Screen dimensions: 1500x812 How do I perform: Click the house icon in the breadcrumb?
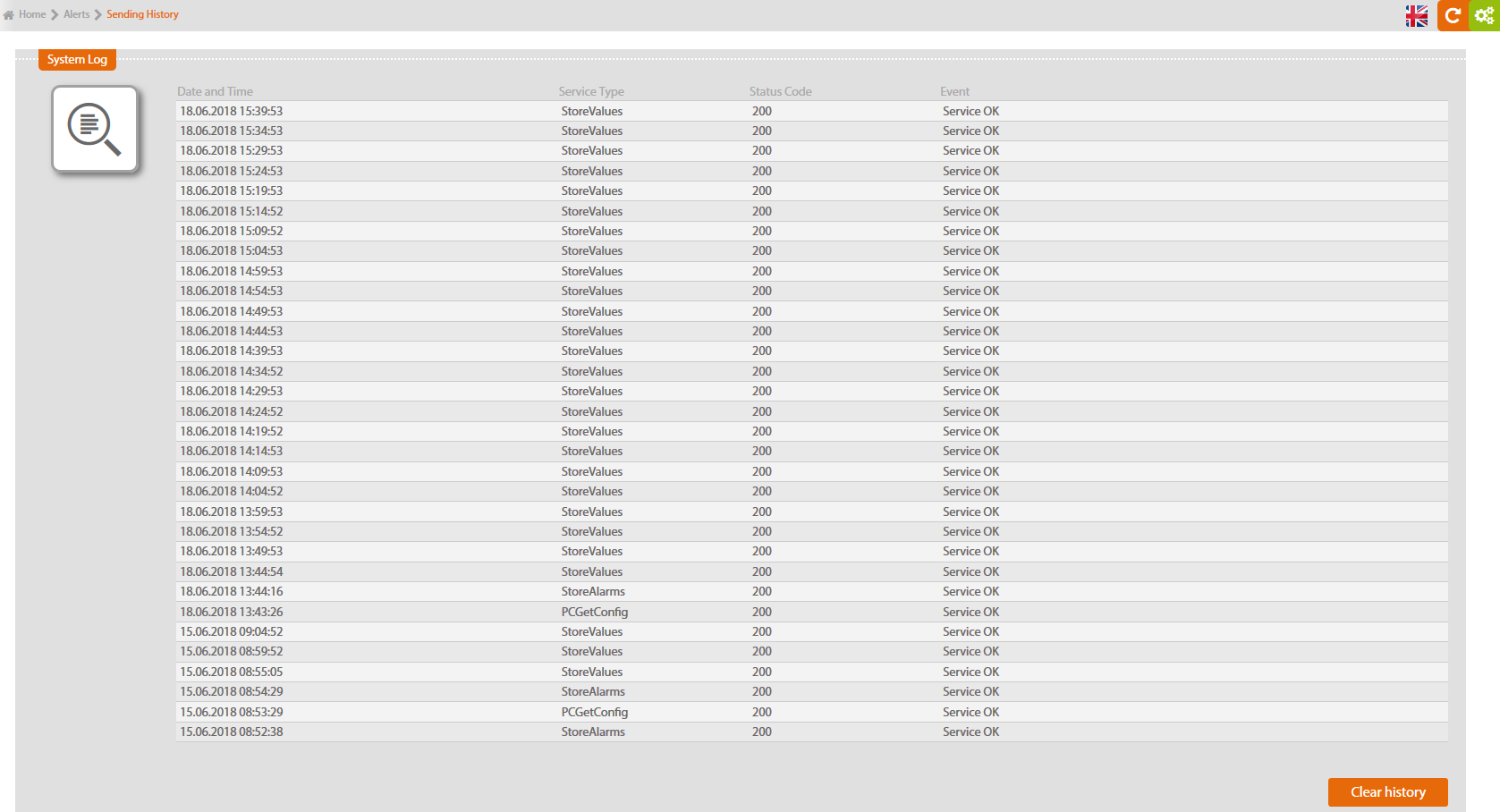click(x=9, y=15)
